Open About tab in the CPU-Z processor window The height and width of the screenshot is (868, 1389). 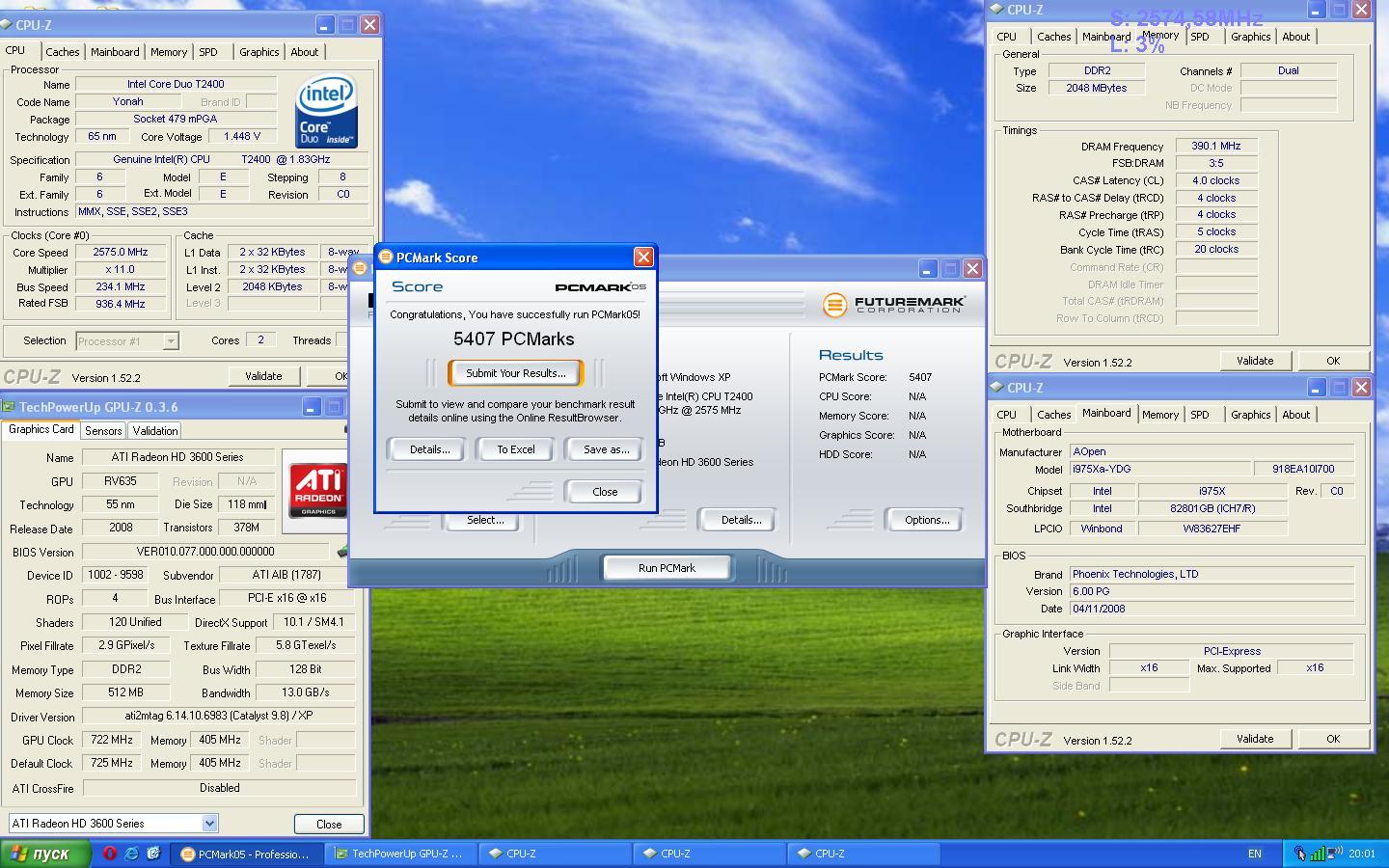pyautogui.click(x=305, y=52)
